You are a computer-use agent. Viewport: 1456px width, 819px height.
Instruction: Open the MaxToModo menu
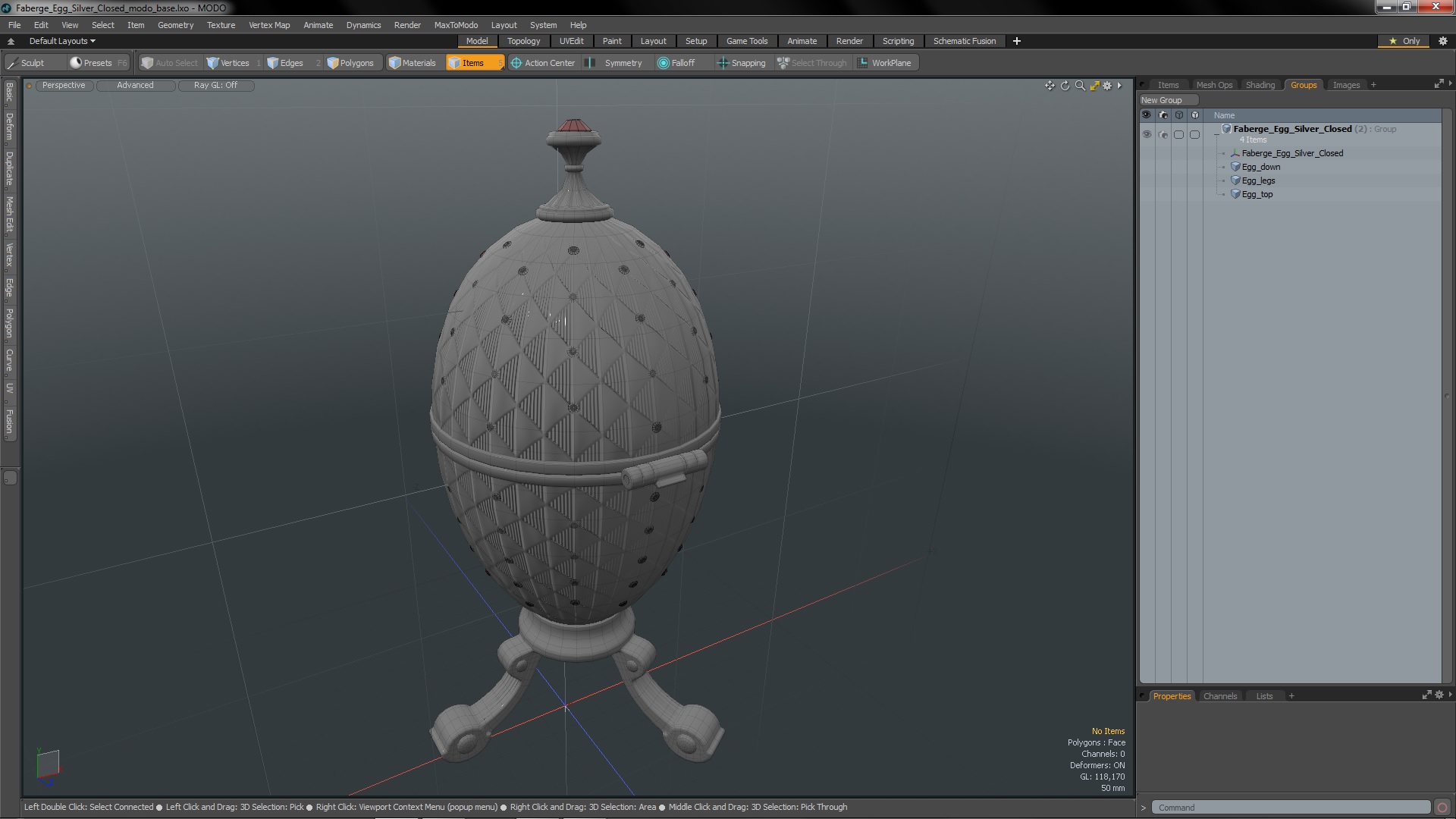click(x=456, y=25)
